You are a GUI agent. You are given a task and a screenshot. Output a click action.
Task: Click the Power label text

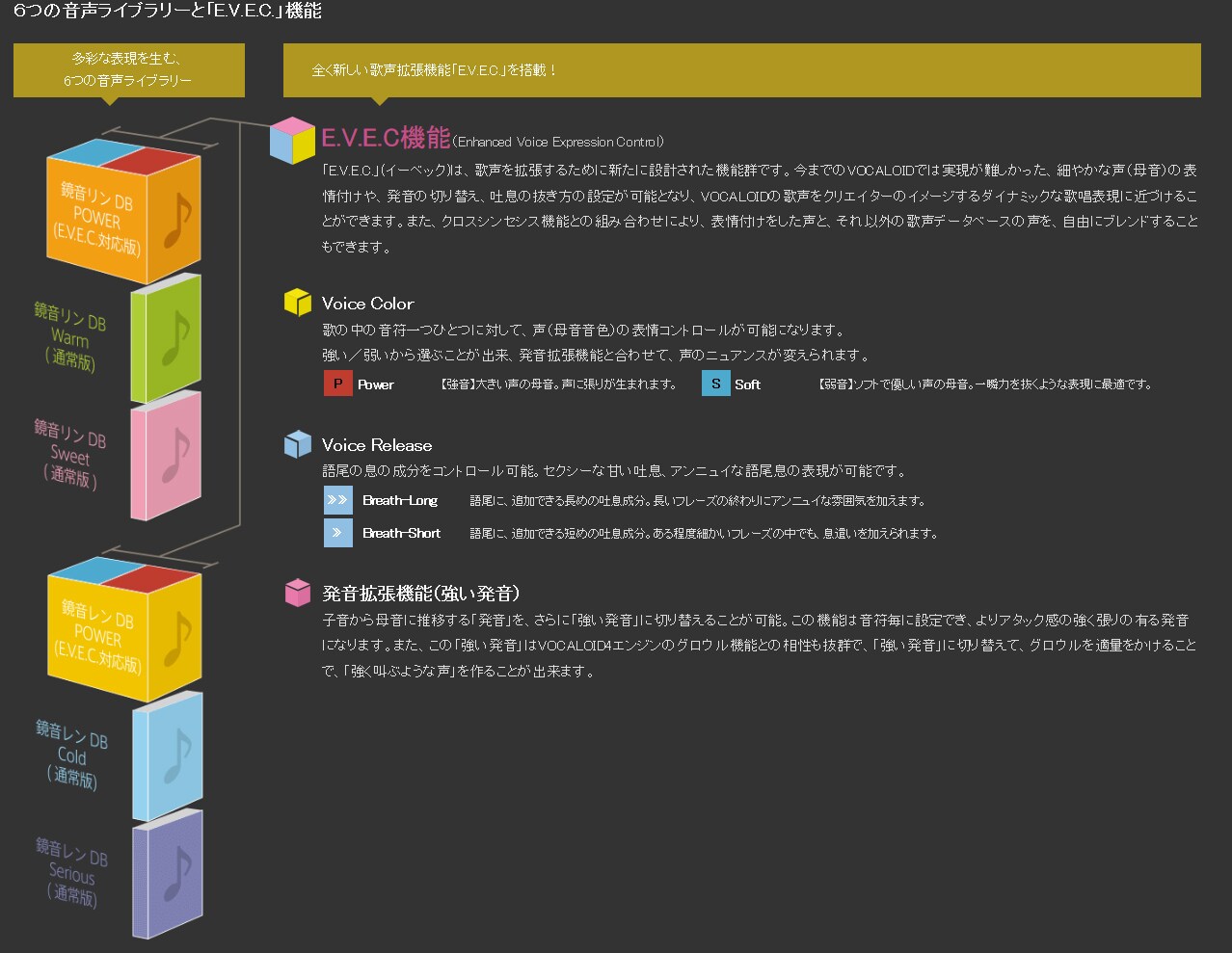376,384
